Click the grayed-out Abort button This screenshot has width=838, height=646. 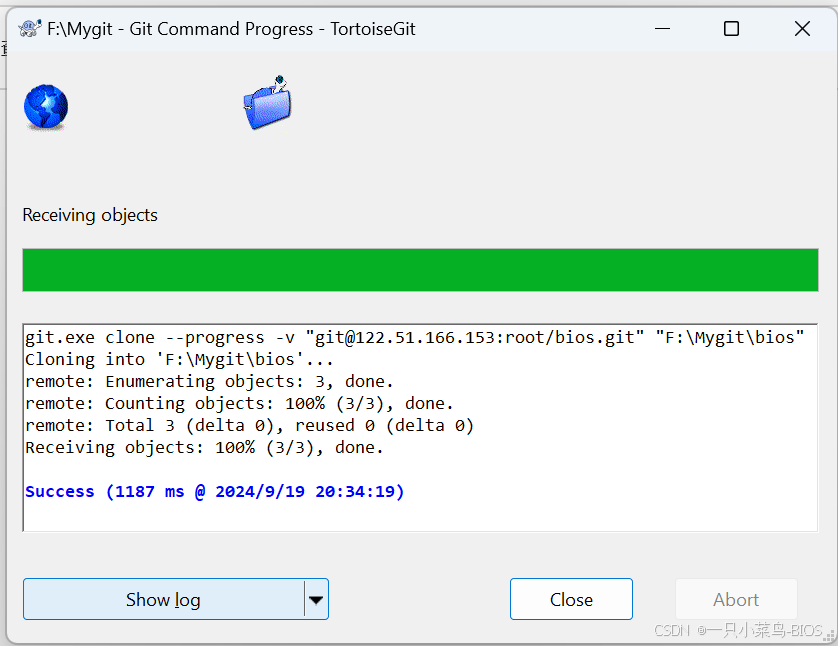point(736,599)
